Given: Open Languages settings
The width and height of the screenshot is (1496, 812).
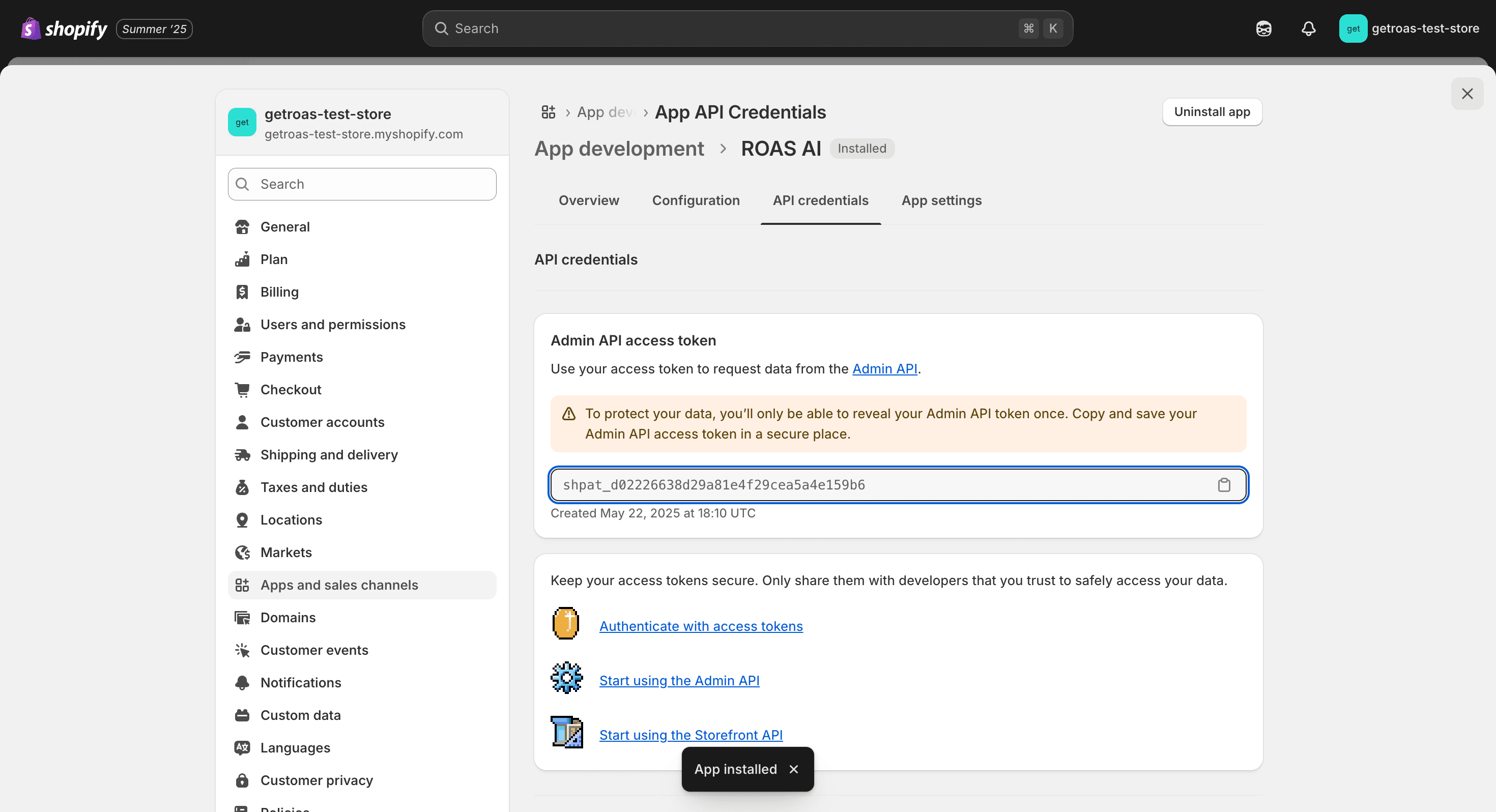Looking at the screenshot, I should 362,747.
